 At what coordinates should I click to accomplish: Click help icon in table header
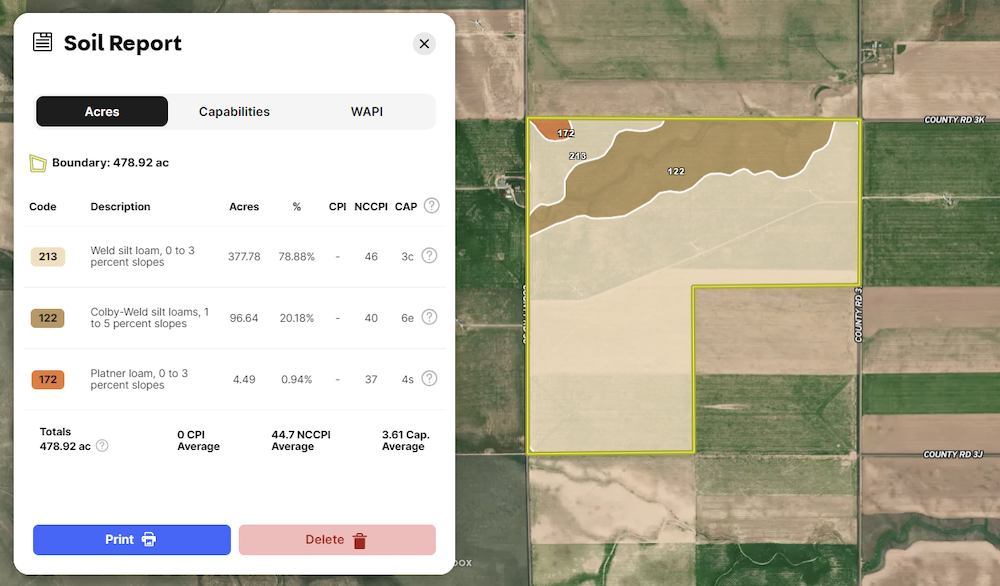click(x=431, y=206)
